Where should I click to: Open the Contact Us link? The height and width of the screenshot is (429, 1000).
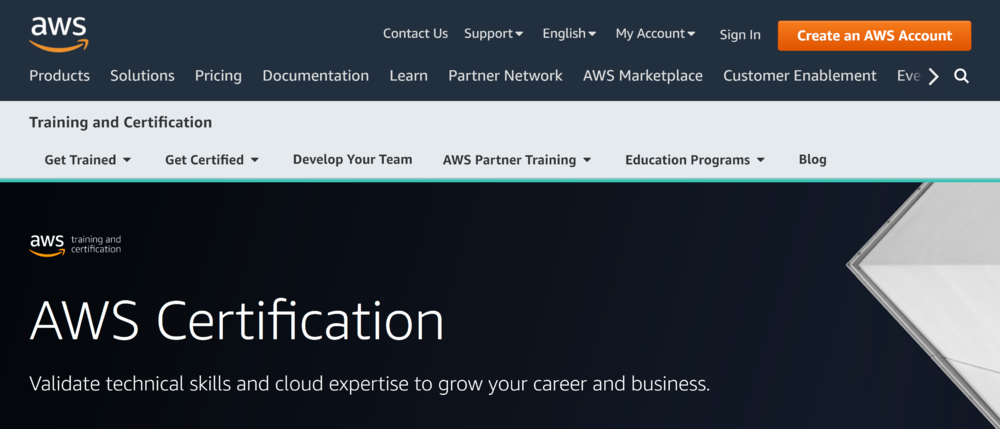[415, 33]
